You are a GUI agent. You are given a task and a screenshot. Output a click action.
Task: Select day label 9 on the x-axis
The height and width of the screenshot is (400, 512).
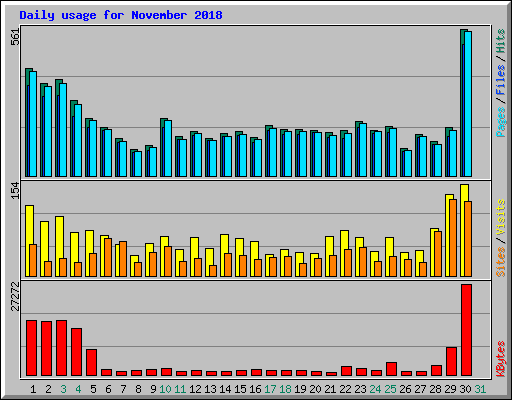153,389
